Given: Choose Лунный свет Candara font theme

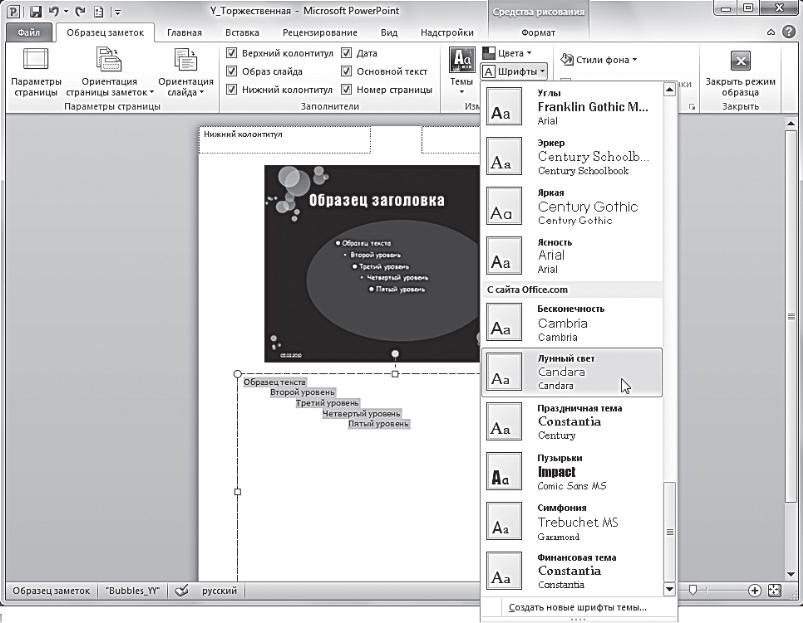Looking at the screenshot, I should pyautogui.click(x=573, y=372).
